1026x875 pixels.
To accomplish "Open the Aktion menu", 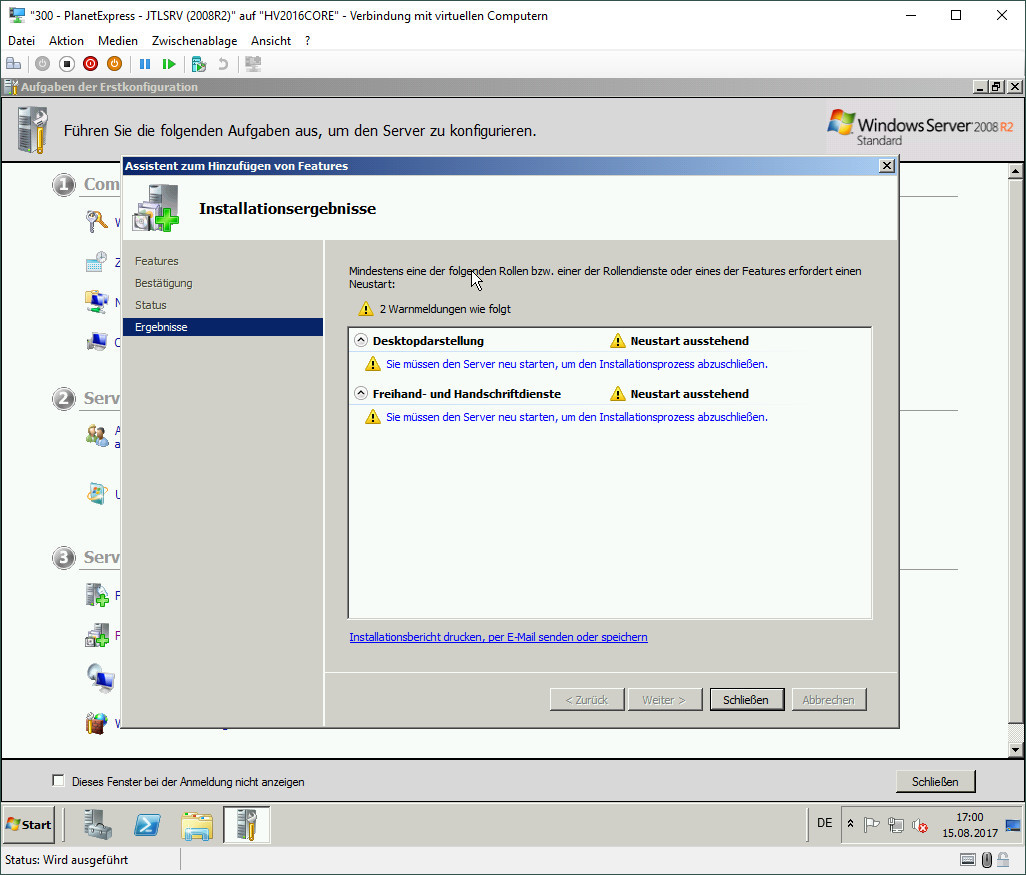I will (x=66, y=41).
